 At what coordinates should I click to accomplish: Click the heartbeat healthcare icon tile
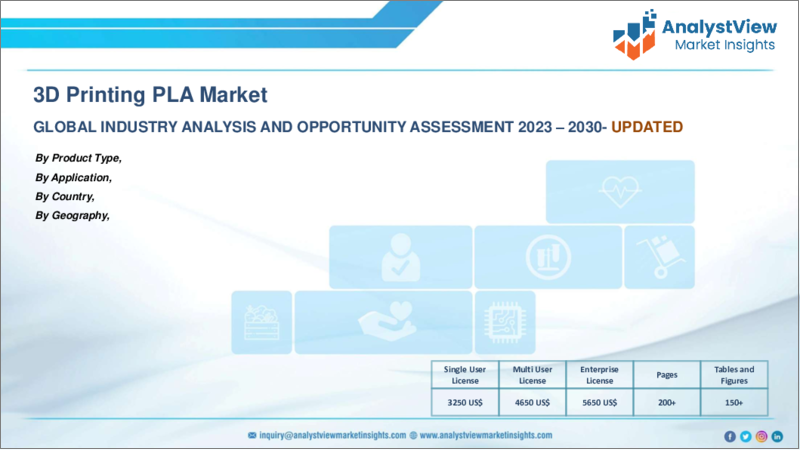[x=620, y=192]
